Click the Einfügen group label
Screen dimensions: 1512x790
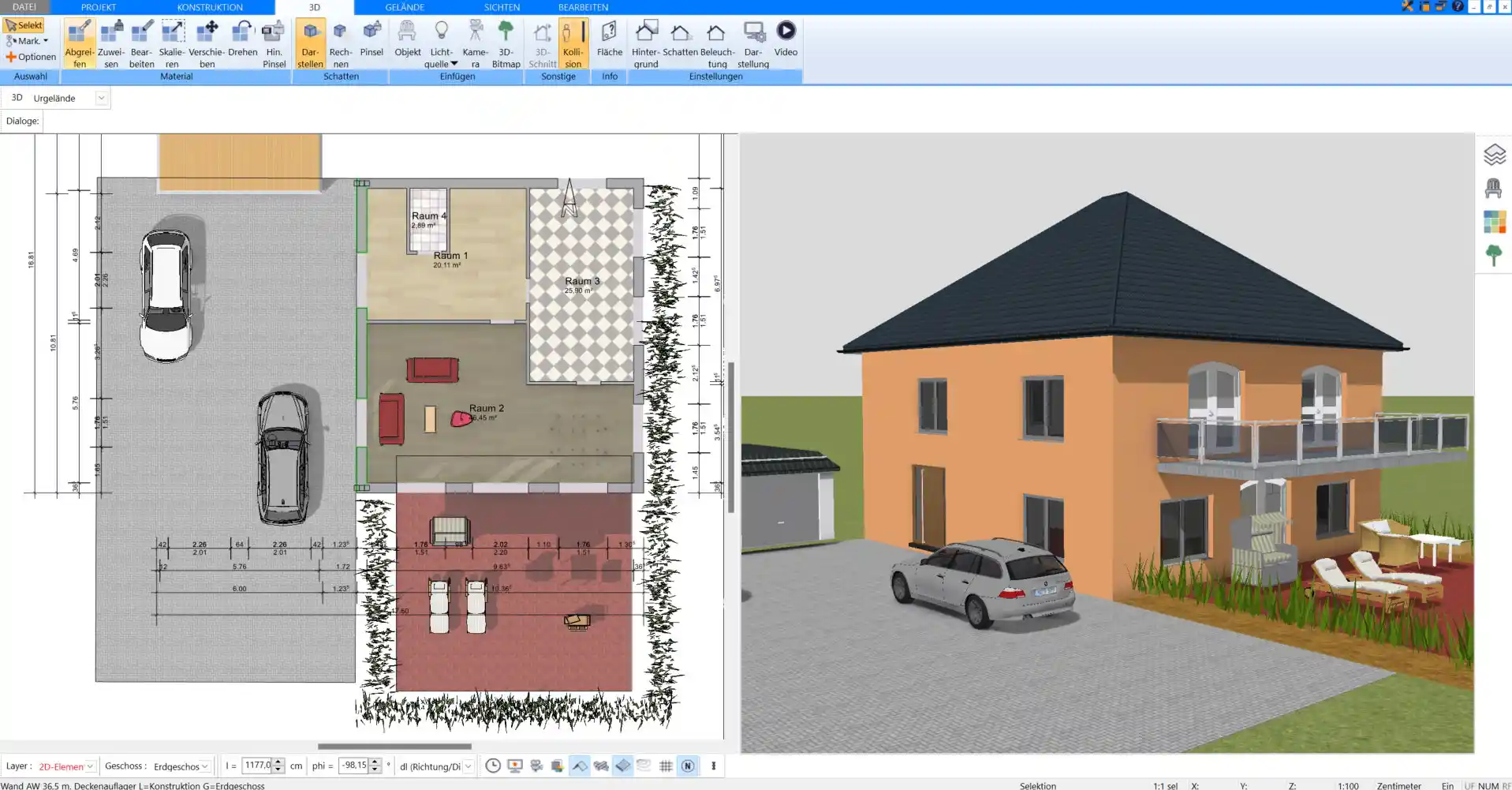(457, 77)
